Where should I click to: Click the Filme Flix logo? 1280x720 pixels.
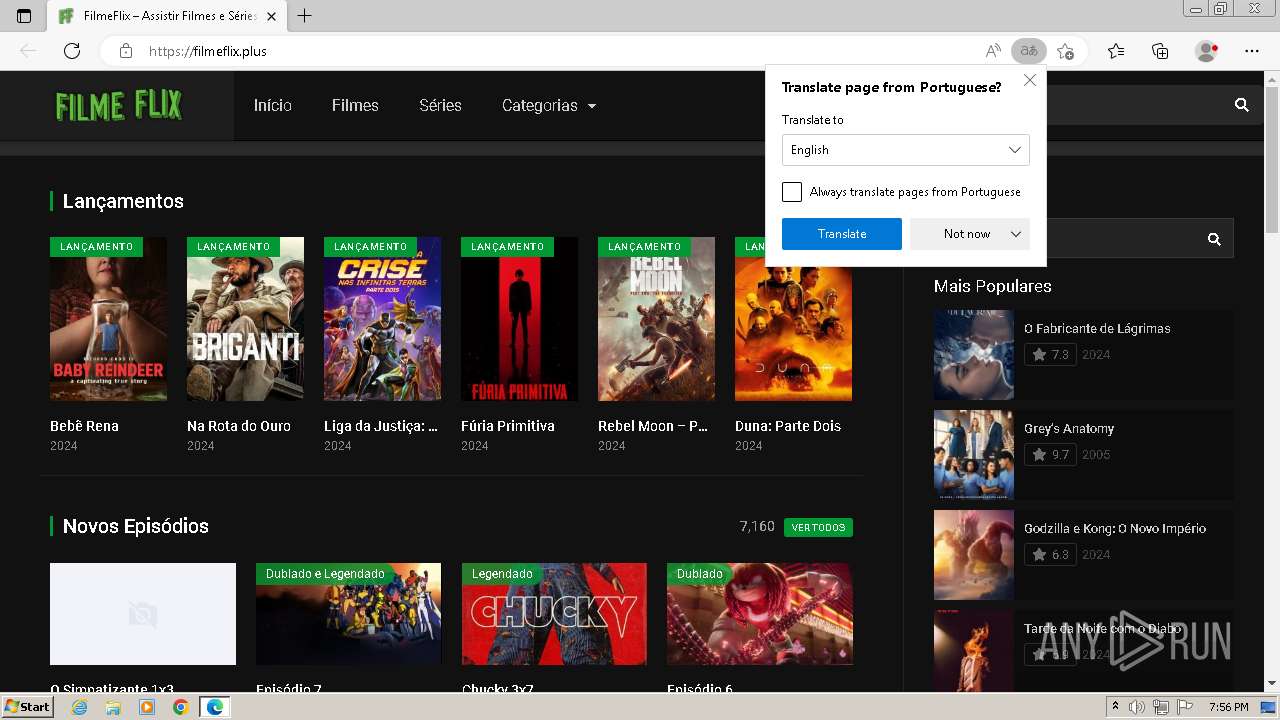coord(118,105)
